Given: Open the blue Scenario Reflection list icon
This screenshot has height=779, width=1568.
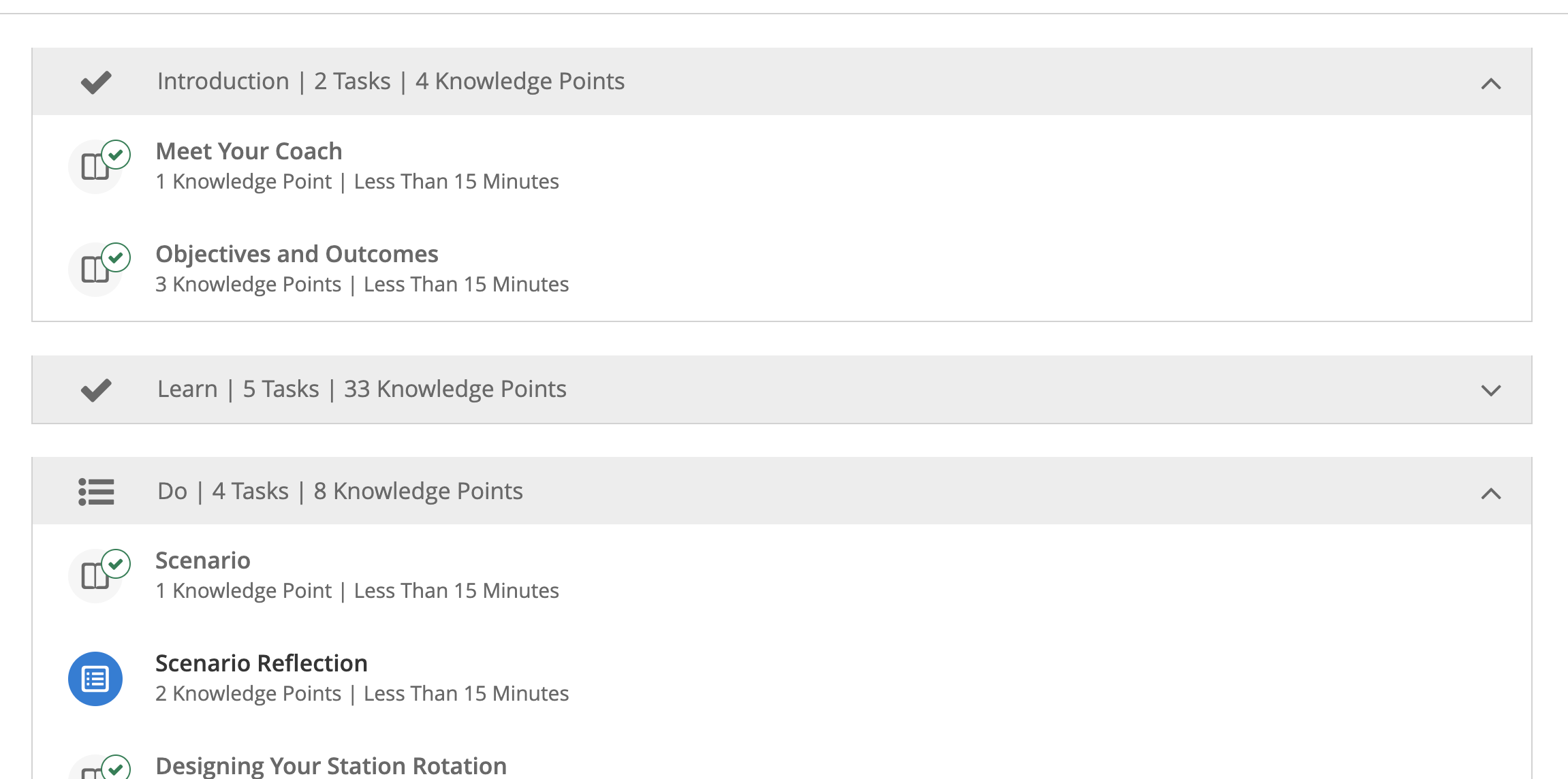Looking at the screenshot, I should pos(95,679).
